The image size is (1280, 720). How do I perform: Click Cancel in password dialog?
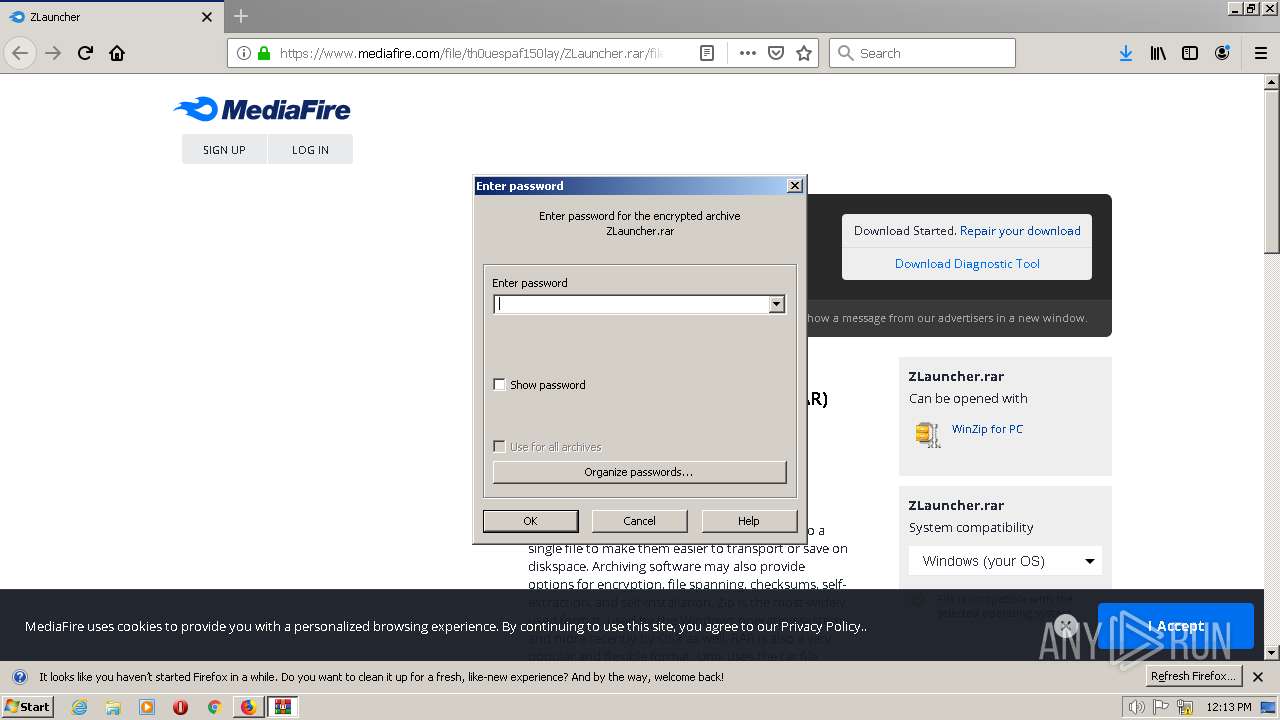click(640, 521)
